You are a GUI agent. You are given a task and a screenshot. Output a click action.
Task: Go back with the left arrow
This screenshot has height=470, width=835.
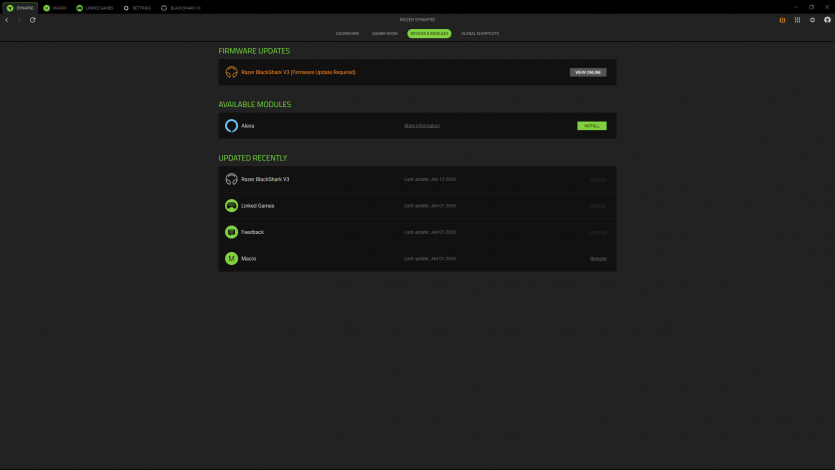[x=7, y=20]
